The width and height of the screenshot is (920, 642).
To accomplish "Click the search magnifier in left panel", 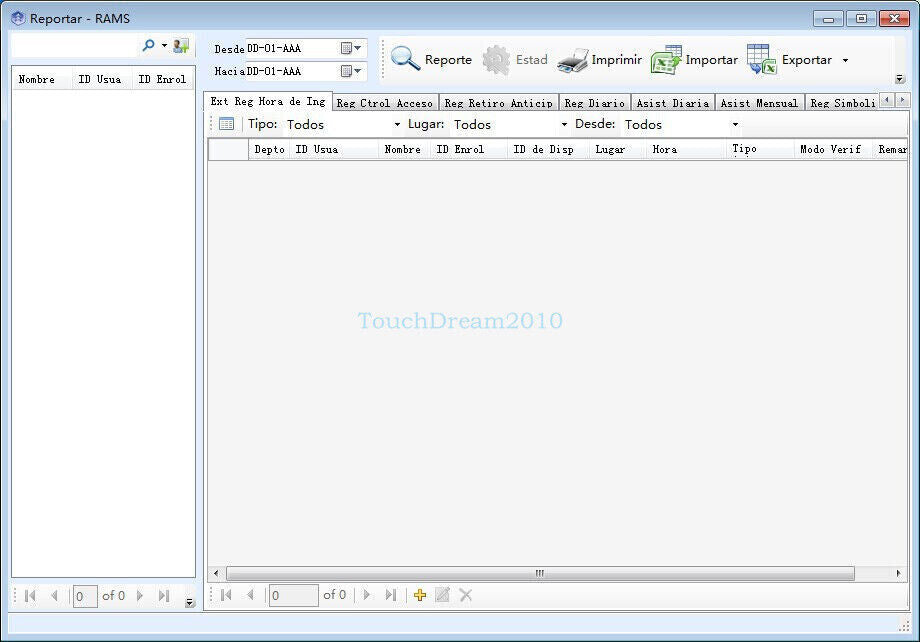I will point(149,46).
